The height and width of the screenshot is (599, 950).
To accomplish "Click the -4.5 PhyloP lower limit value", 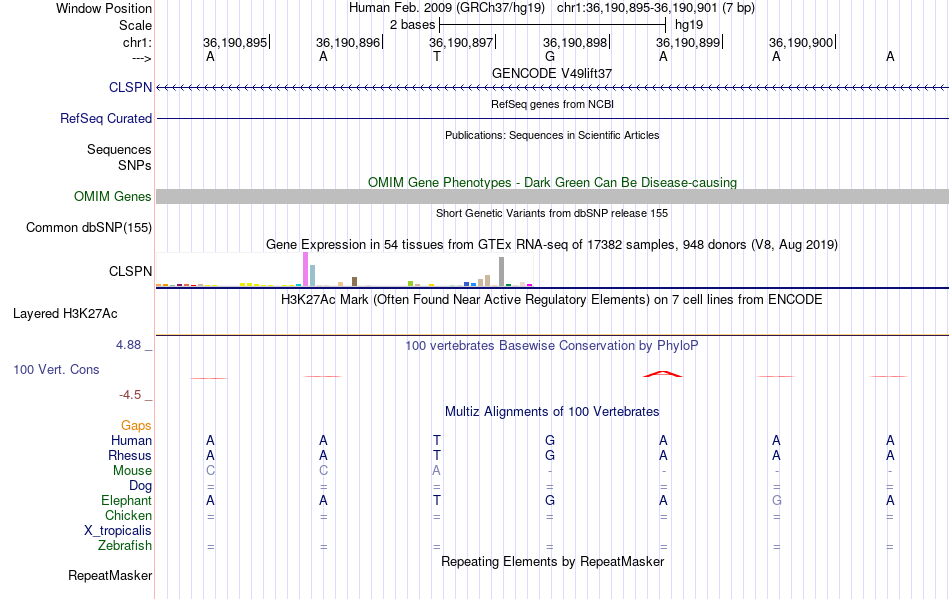I will point(130,395).
